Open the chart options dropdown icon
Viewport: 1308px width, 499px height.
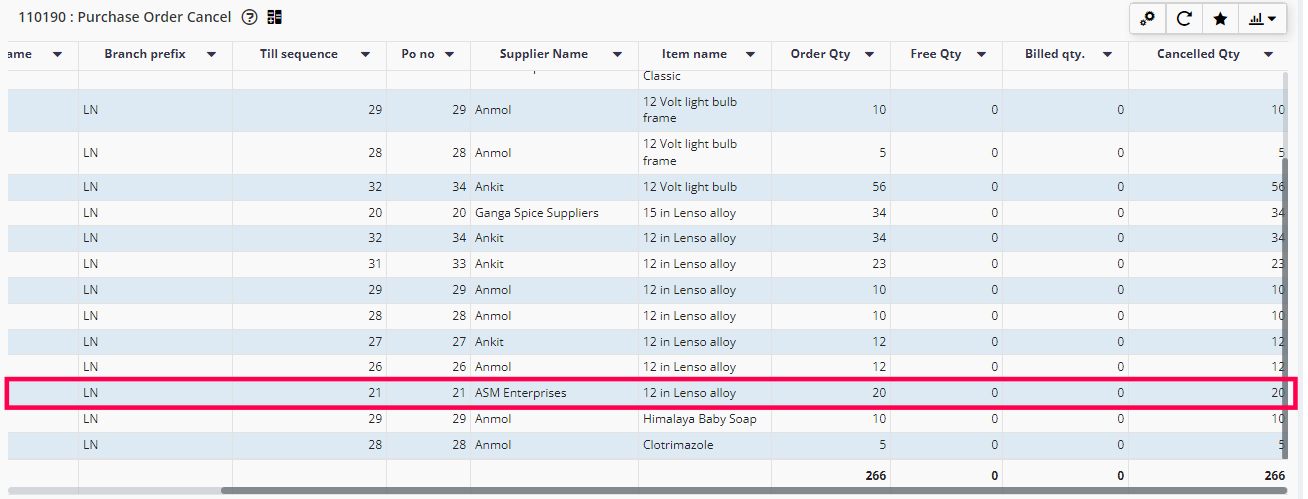[x=1262, y=18]
